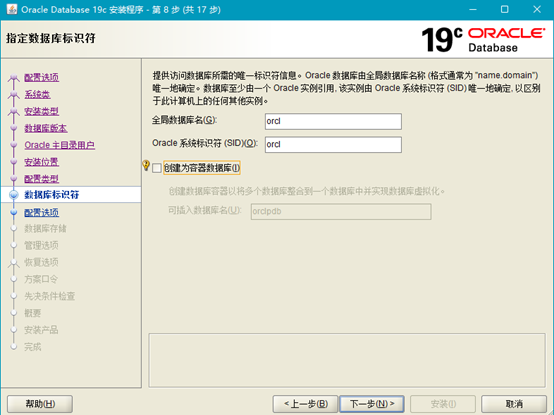Open the 配置选项 step at top of list

[x=42, y=77]
